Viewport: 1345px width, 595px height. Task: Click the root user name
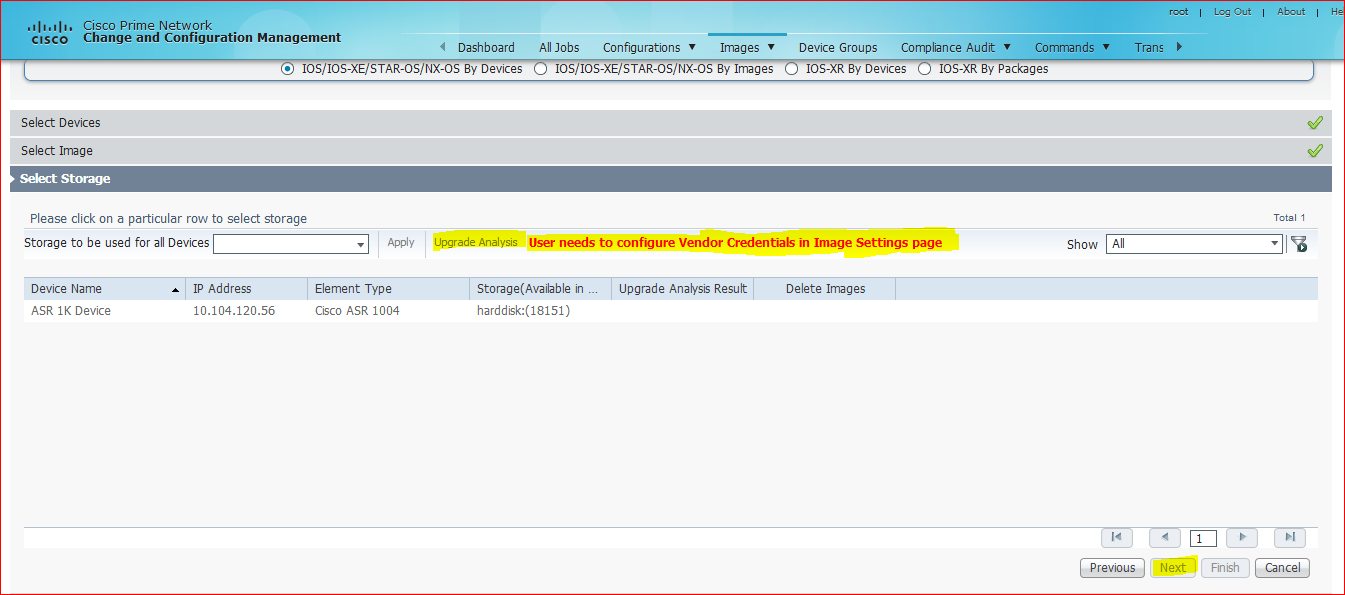[1178, 12]
